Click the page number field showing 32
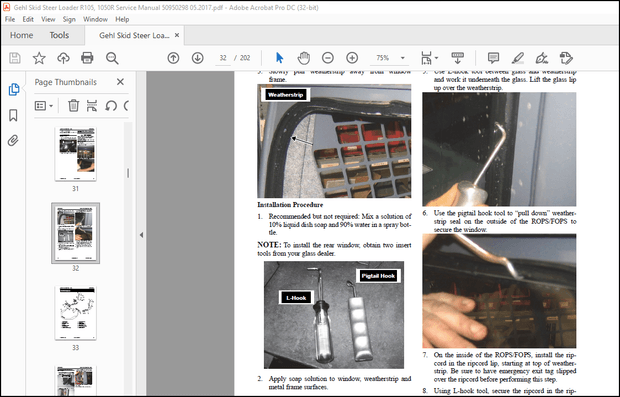Screen dimensions: 620x397 tap(223, 58)
